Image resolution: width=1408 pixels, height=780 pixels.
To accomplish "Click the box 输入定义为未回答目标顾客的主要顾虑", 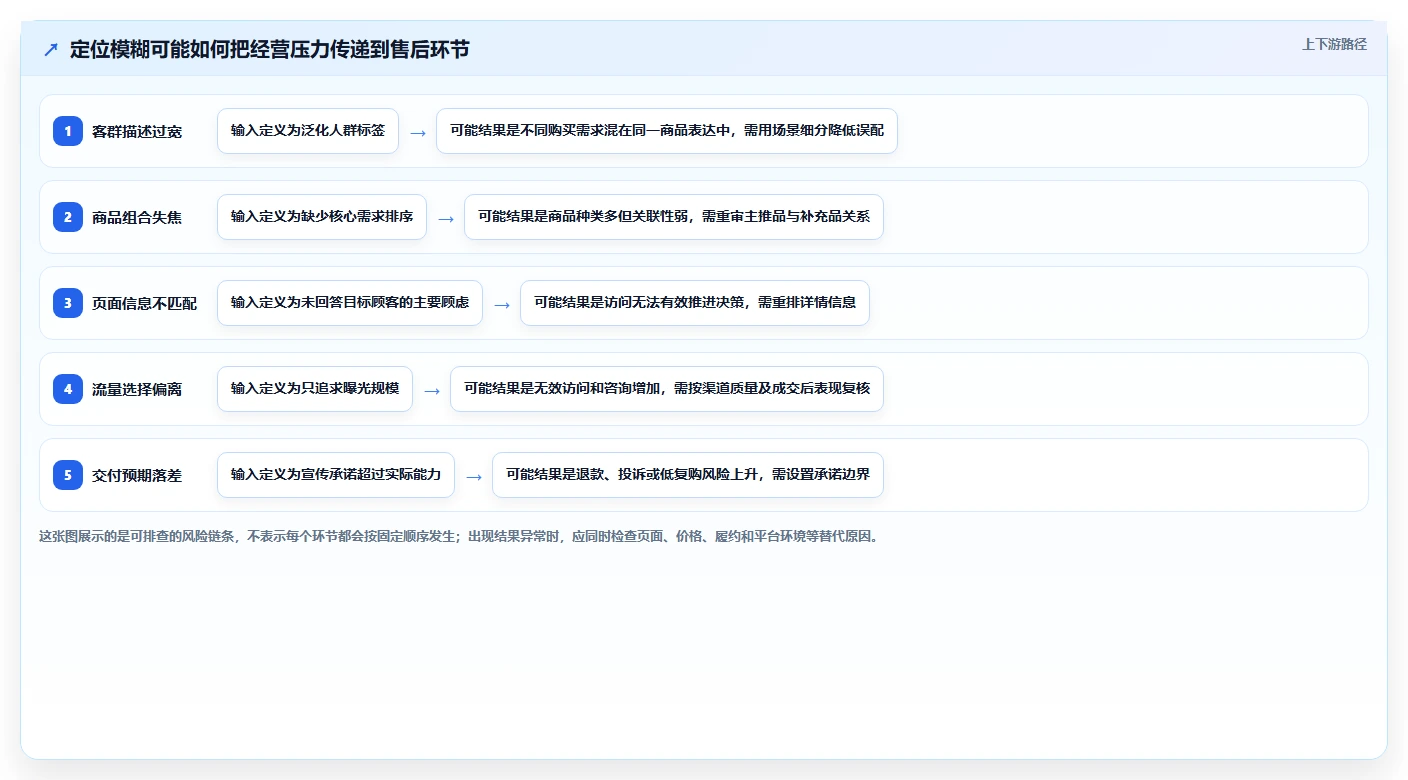I will click(350, 303).
